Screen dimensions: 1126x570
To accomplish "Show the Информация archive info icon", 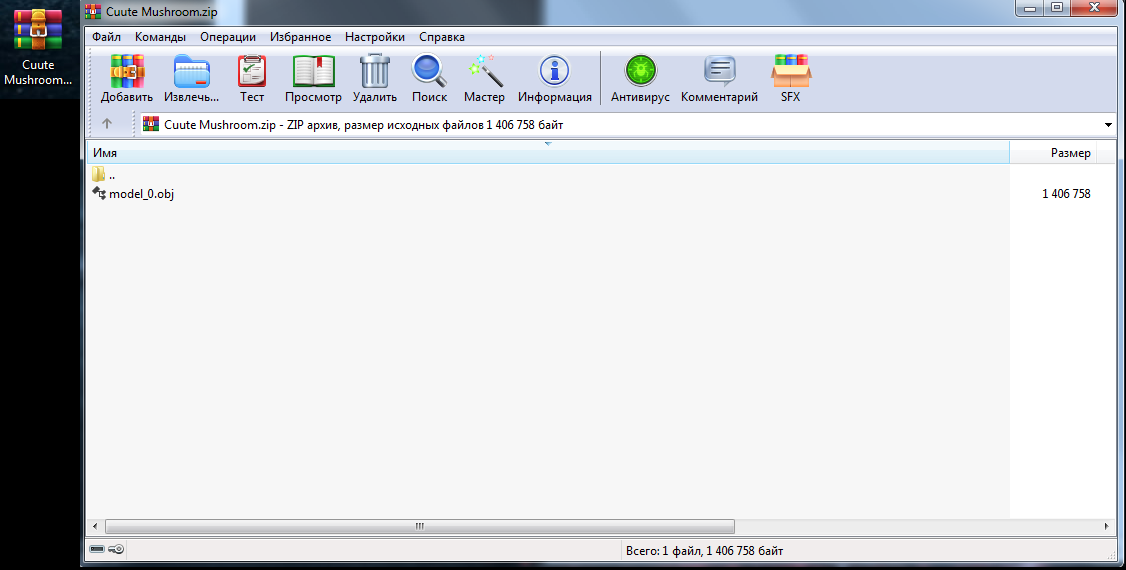I will coord(554,71).
